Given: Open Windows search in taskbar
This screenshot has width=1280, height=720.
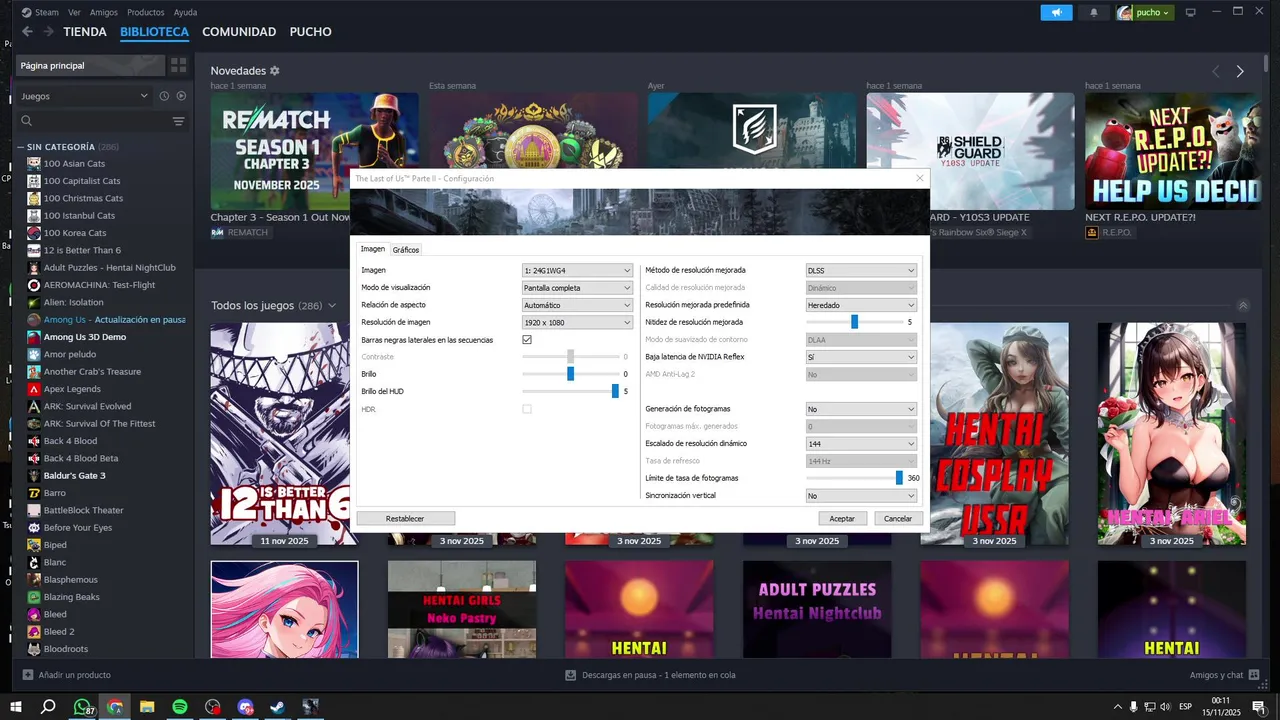Looking at the screenshot, I should coord(48,707).
